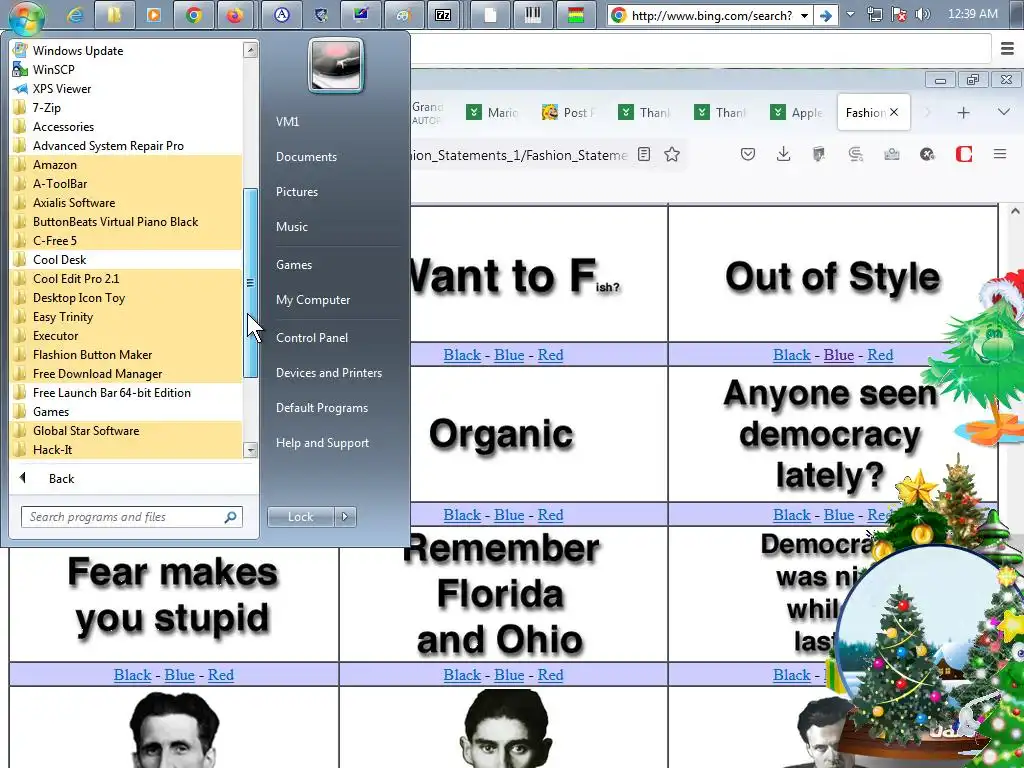Viewport: 1024px width, 768px height.
Task: Launch Internet Explorer from the taskbar
Action: coord(76,15)
